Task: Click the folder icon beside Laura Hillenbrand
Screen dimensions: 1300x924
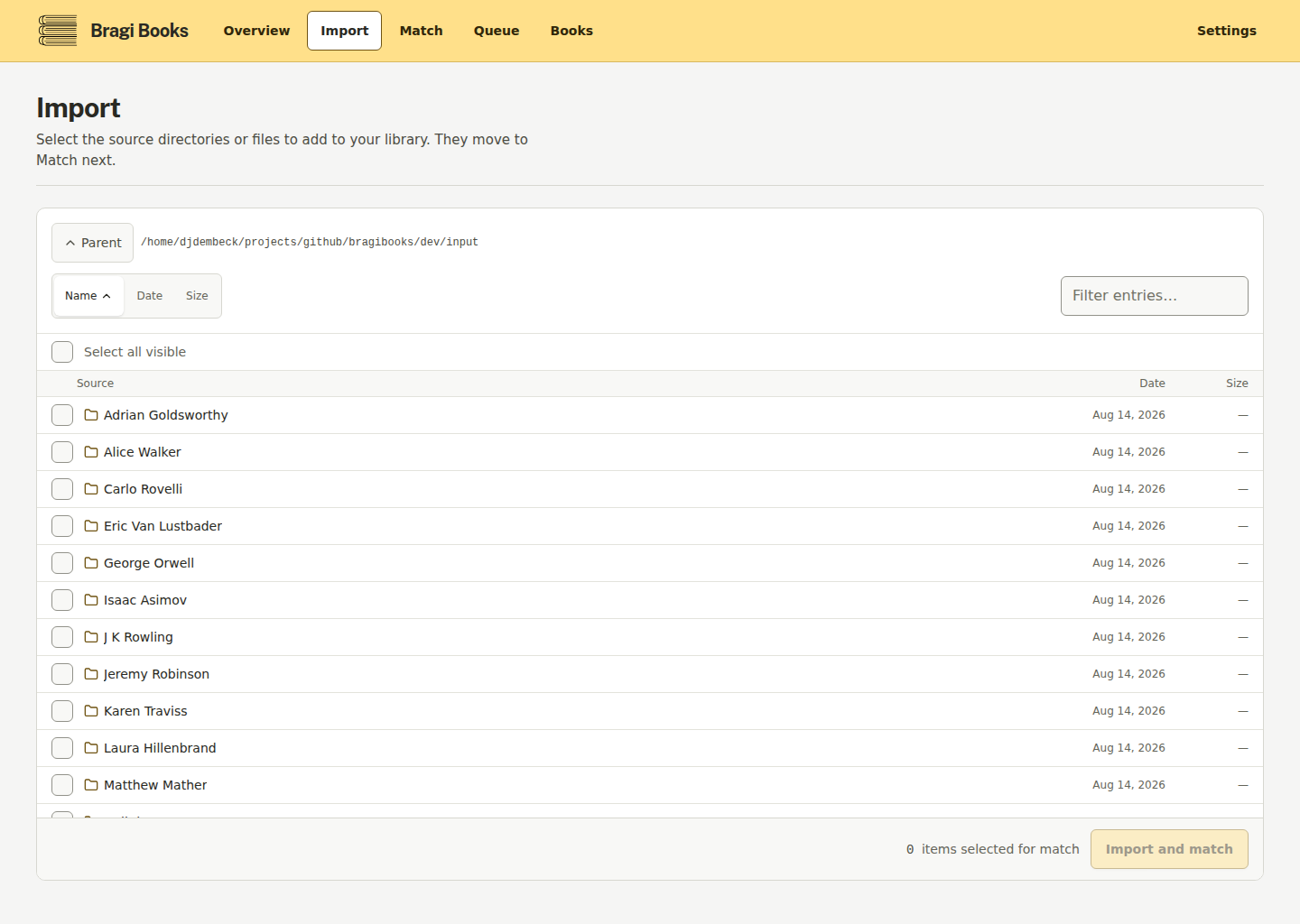Action: click(91, 748)
